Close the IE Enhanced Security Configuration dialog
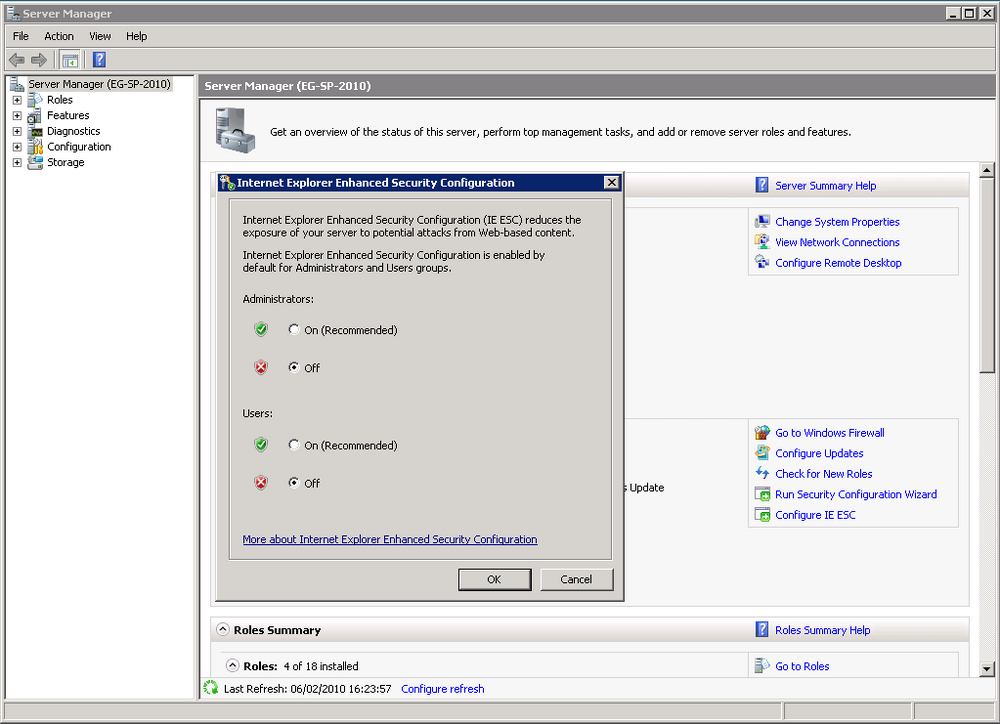The image size is (1000, 724). [x=612, y=182]
